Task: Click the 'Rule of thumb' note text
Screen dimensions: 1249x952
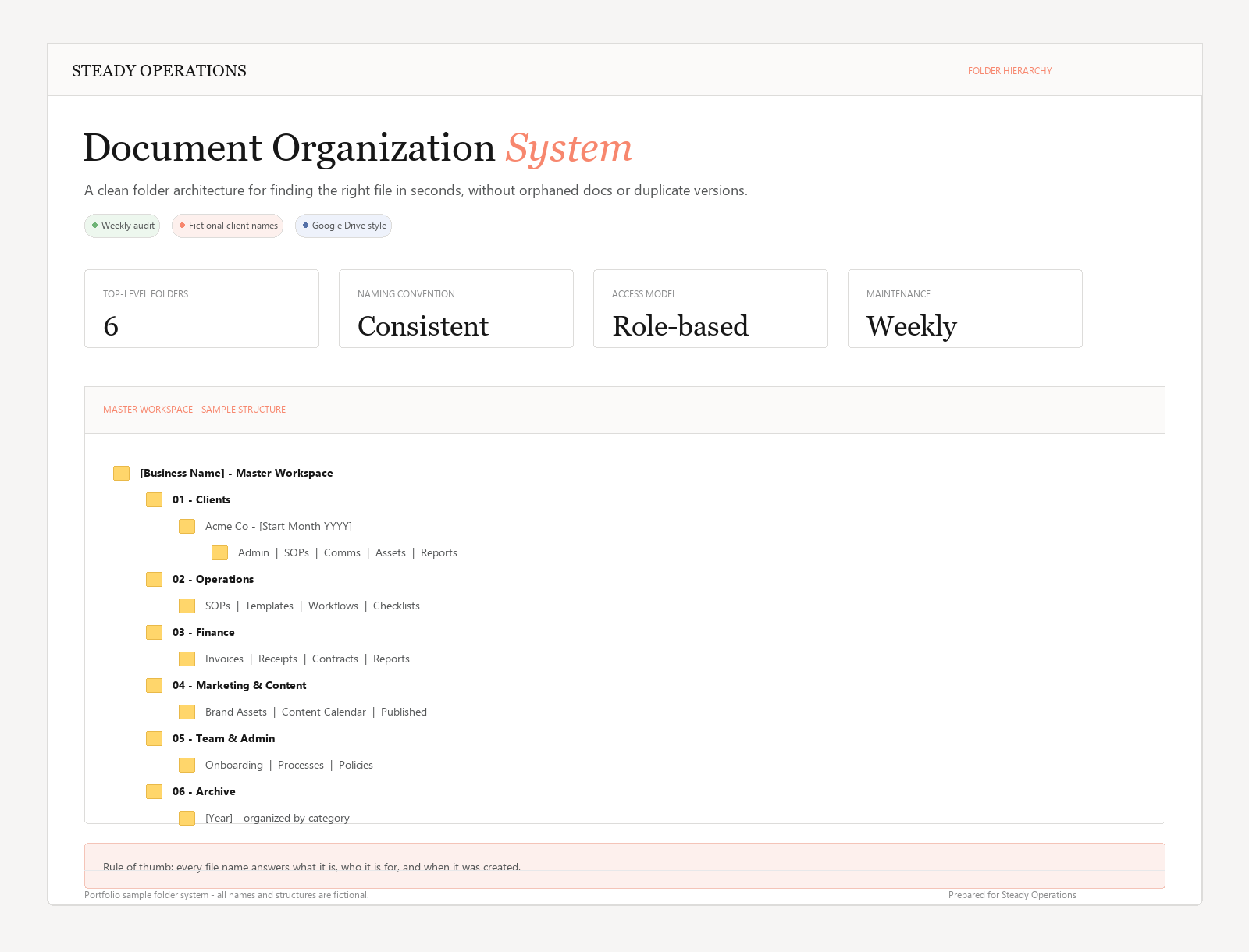Action: (311, 867)
